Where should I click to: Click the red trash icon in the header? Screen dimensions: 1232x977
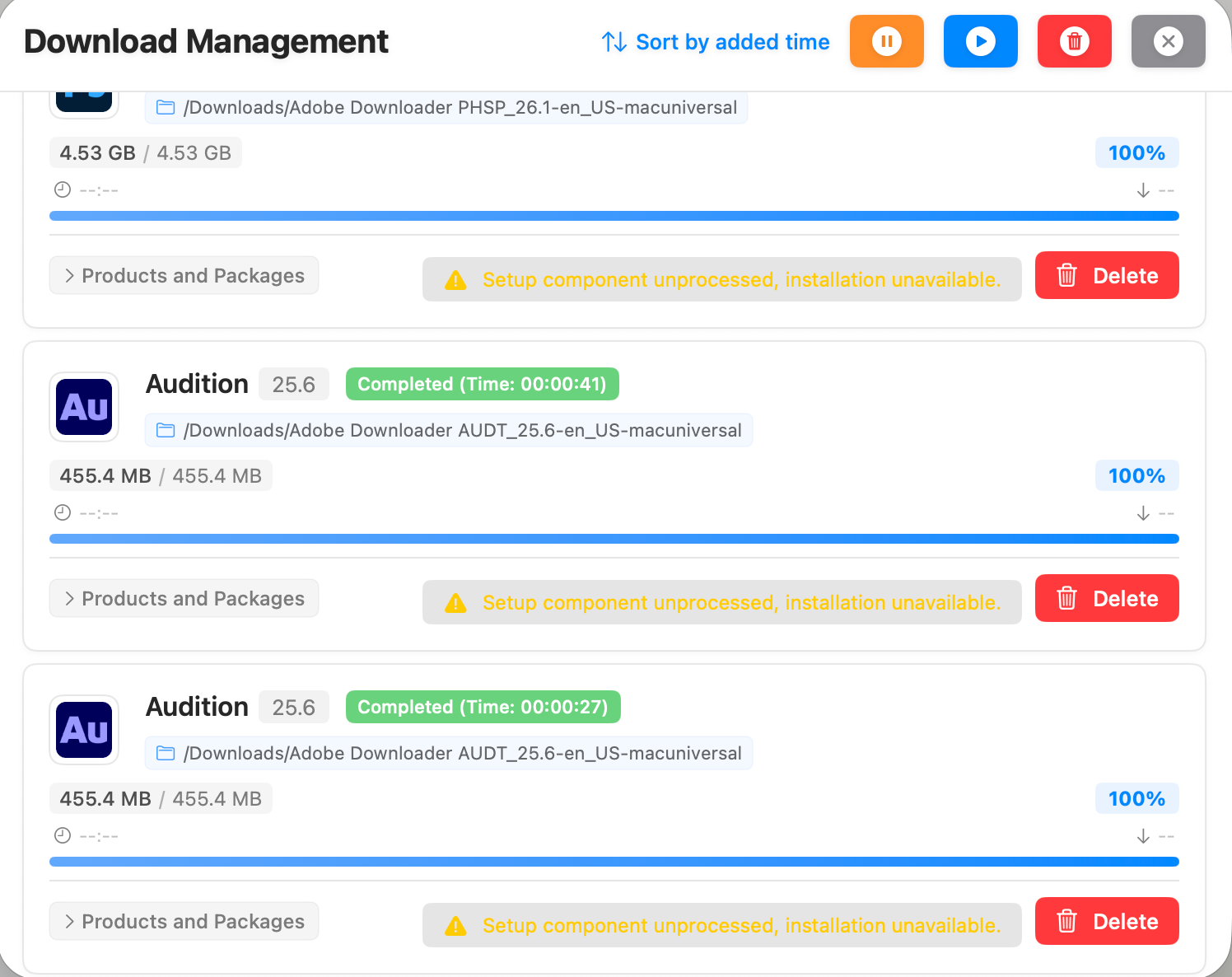pos(1074,41)
